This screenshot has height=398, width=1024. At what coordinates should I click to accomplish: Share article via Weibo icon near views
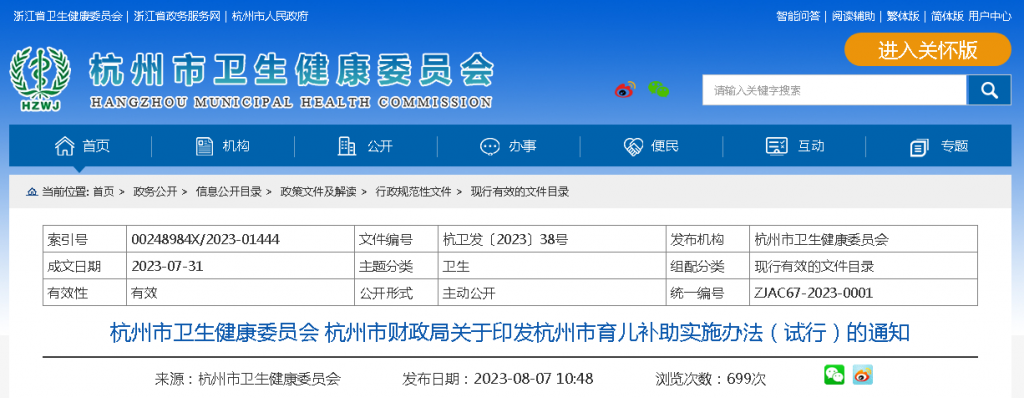pyautogui.click(x=863, y=374)
